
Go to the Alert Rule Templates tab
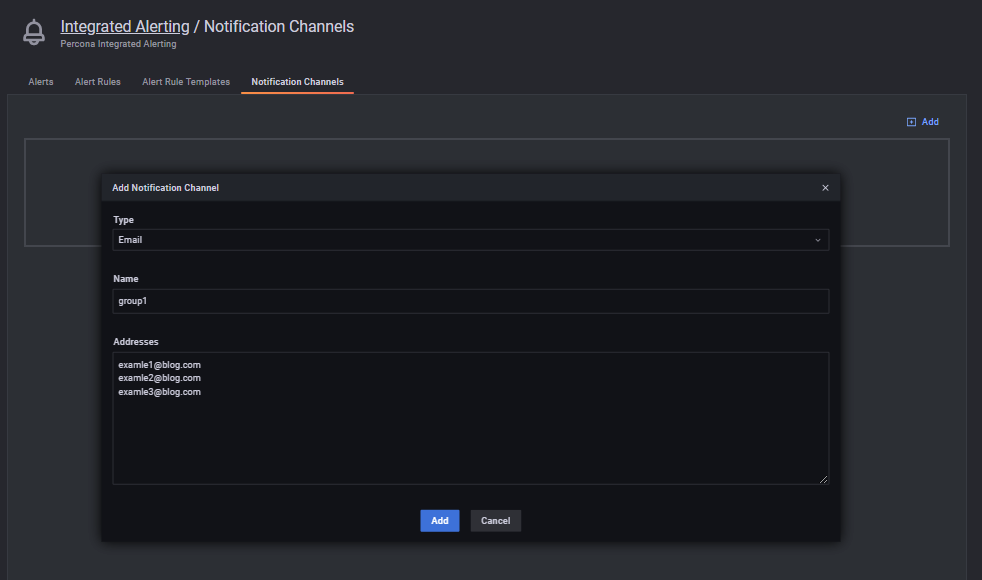(x=186, y=82)
